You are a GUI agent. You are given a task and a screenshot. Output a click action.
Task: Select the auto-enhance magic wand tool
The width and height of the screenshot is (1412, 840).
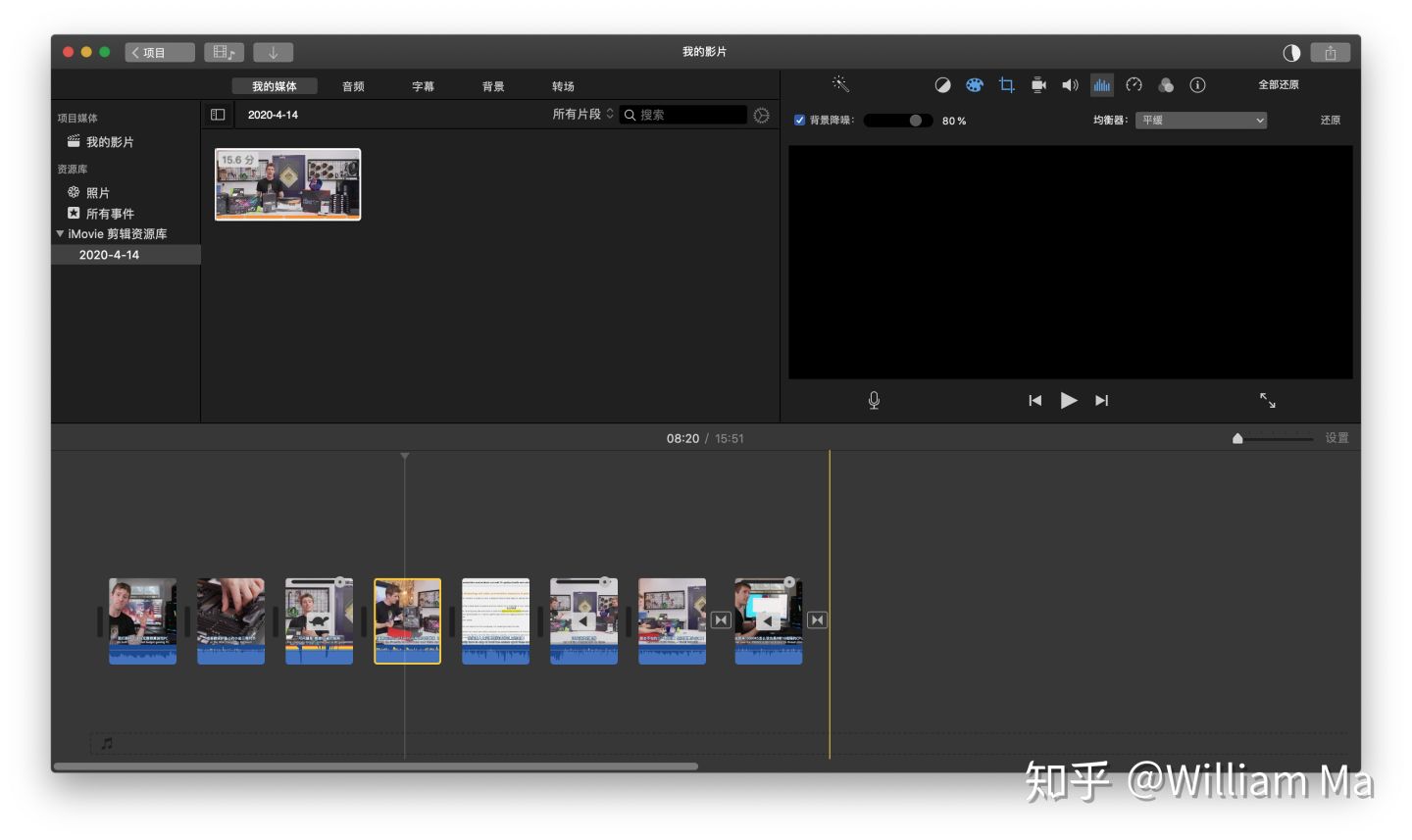click(x=838, y=84)
